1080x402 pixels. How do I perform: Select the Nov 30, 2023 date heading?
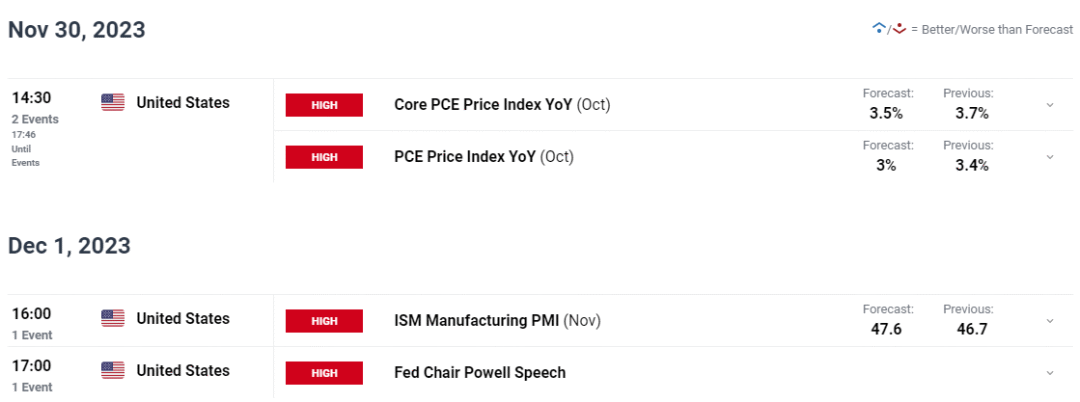[77, 30]
